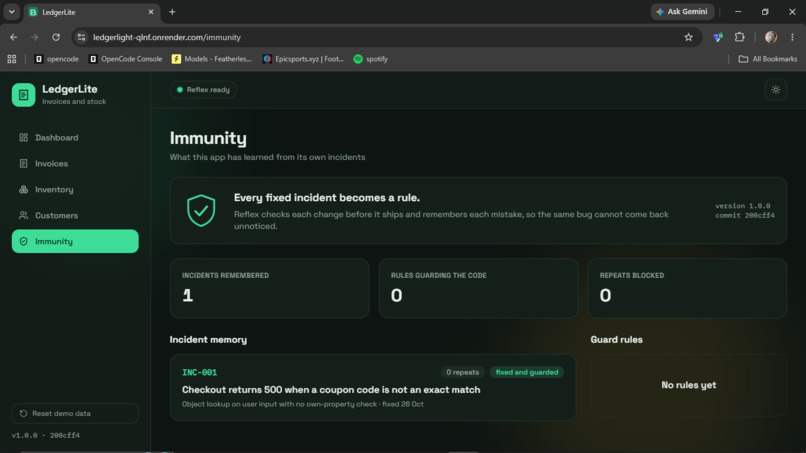Bookmark this page with the star icon

point(688,37)
